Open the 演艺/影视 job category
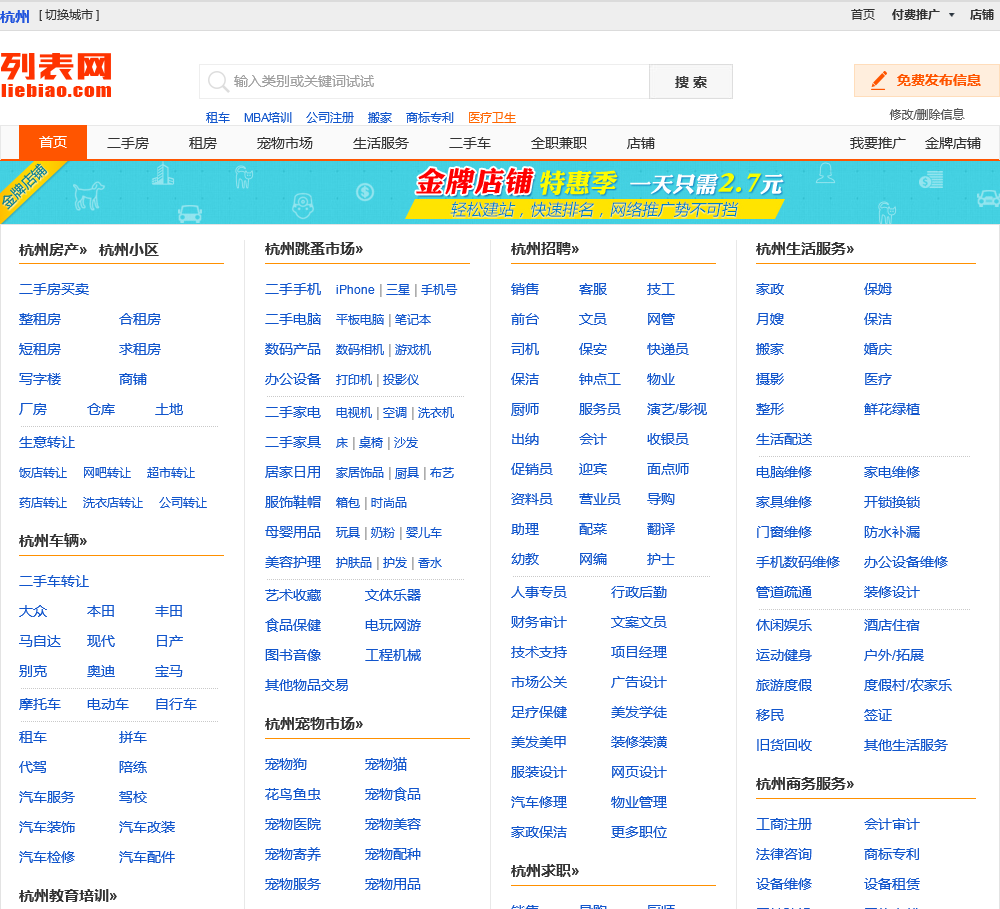 point(677,409)
